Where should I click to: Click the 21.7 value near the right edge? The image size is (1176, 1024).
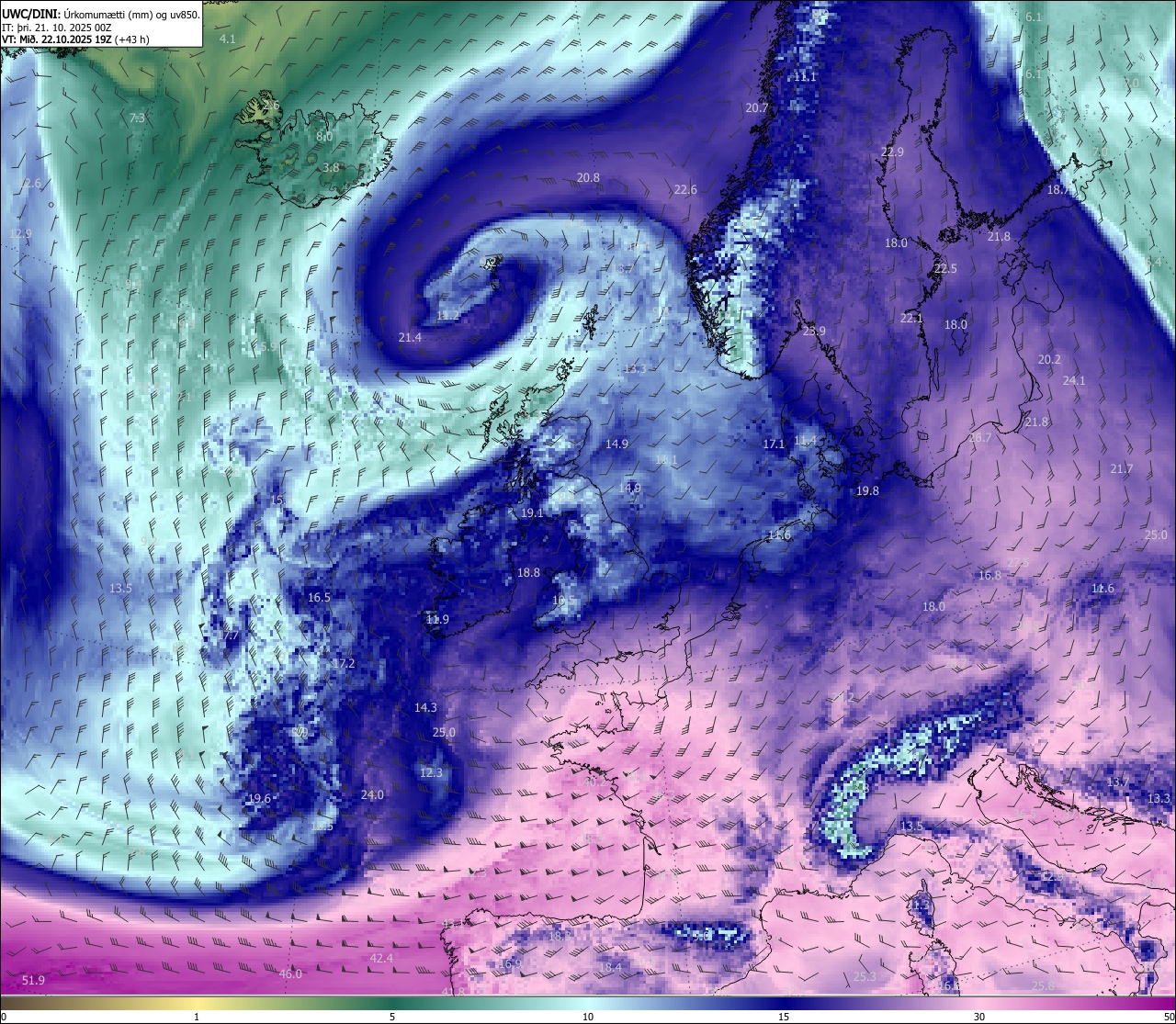pos(1122,469)
